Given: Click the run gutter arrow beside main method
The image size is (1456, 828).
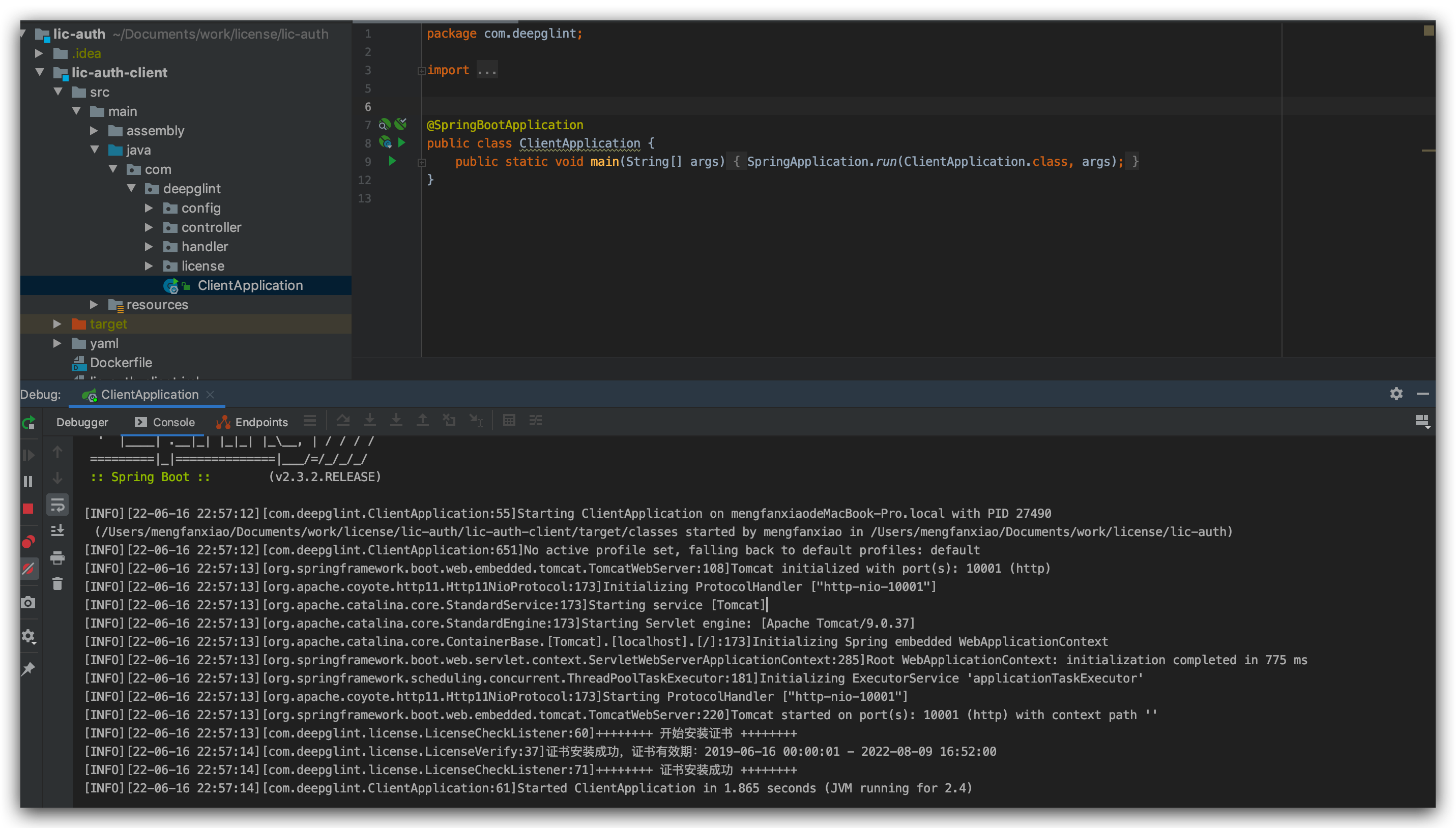Looking at the screenshot, I should 392,161.
